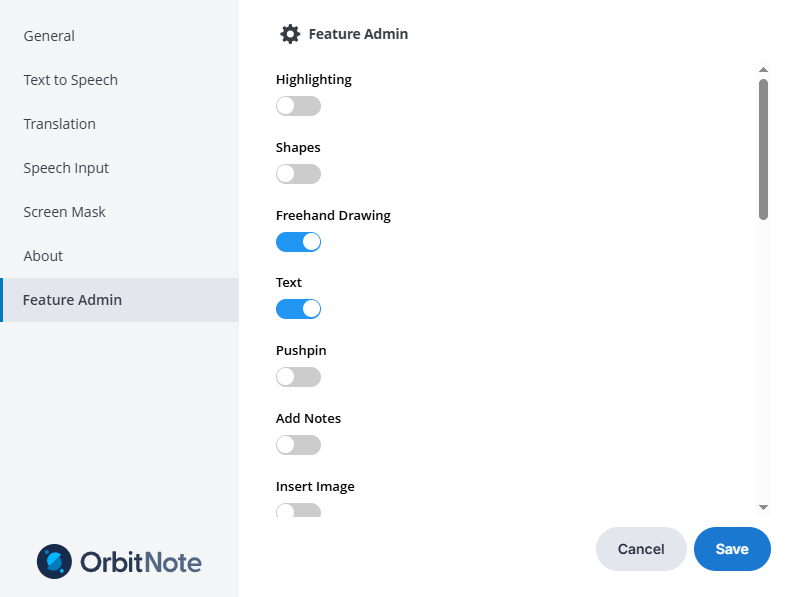Switch to the Screen Mask tab

pyautogui.click(x=65, y=212)
